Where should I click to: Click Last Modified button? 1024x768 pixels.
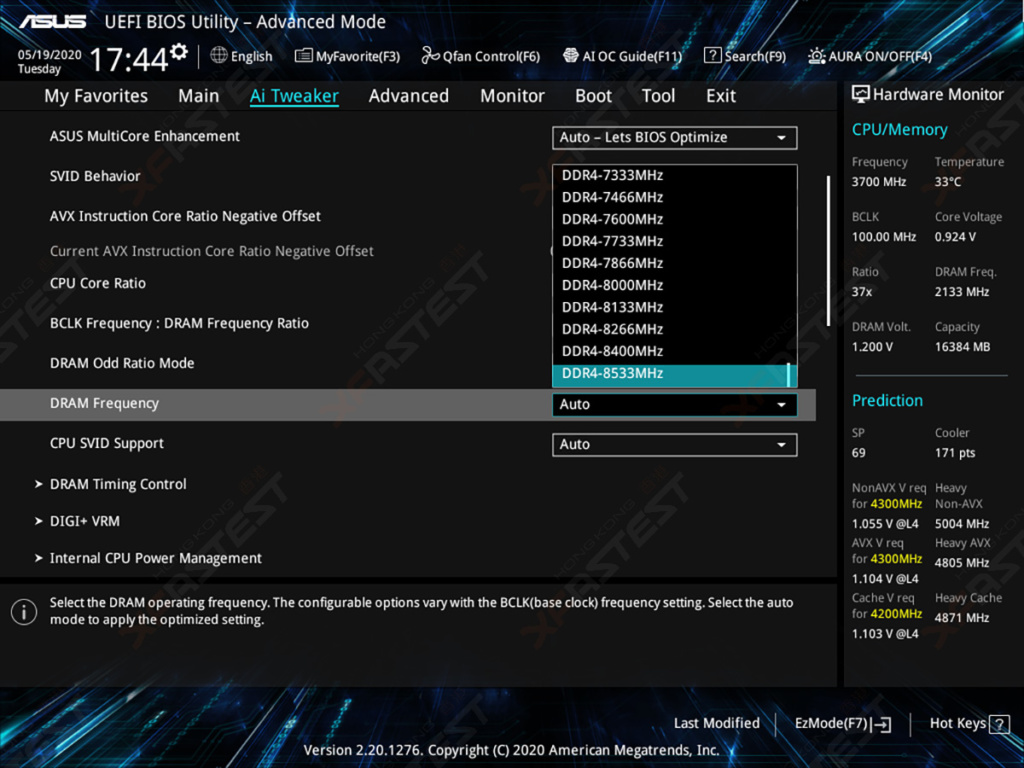[716, 724]
